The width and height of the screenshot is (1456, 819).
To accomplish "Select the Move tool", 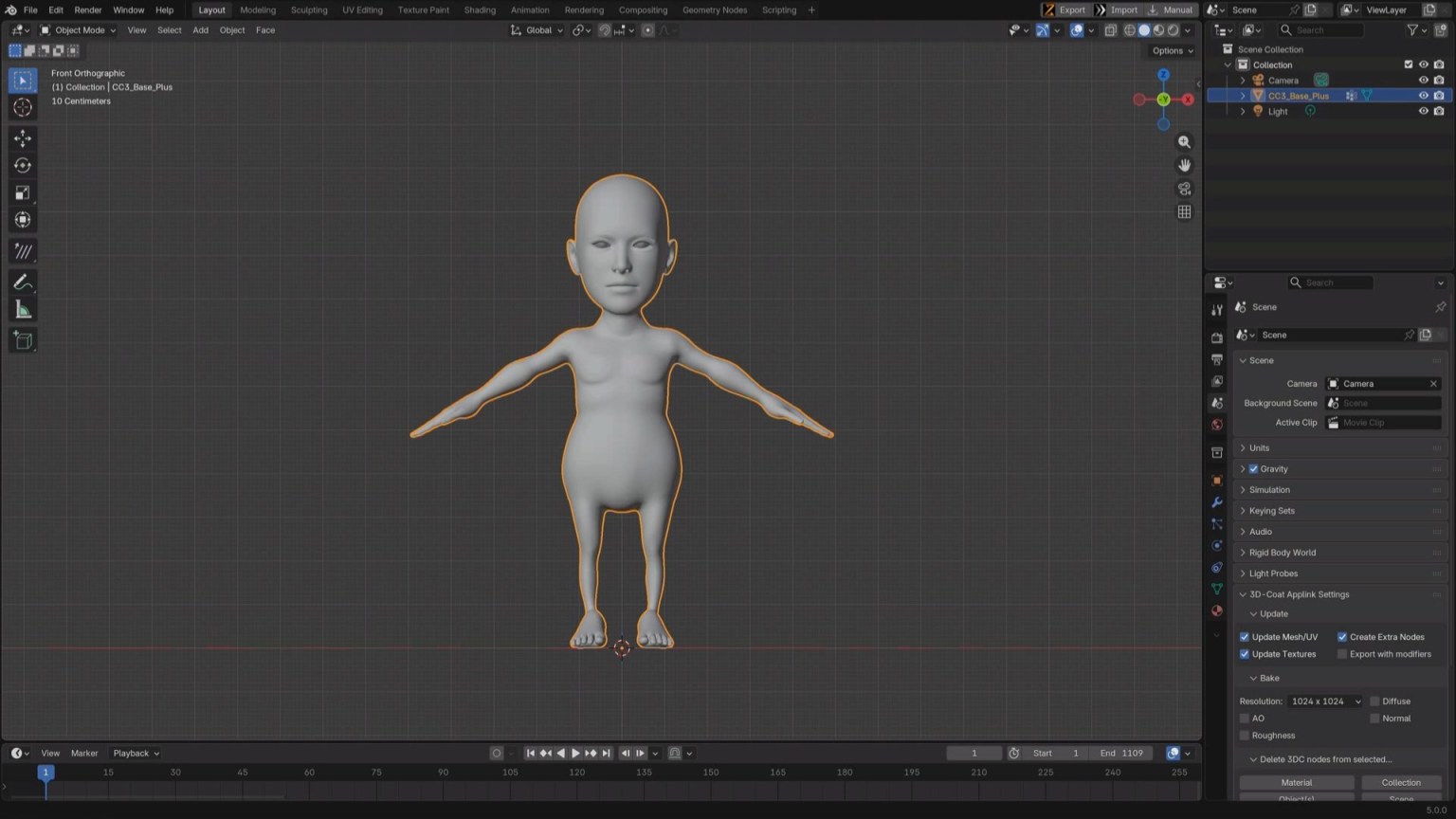I will (23, 138).
